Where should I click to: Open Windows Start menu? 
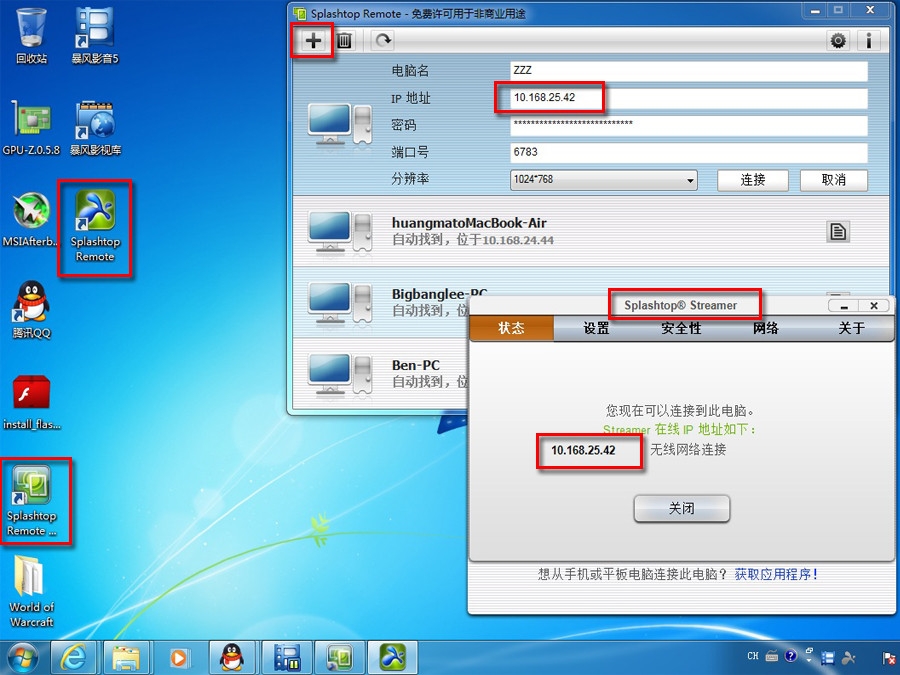pyautogui.click(x=22, y=658)
